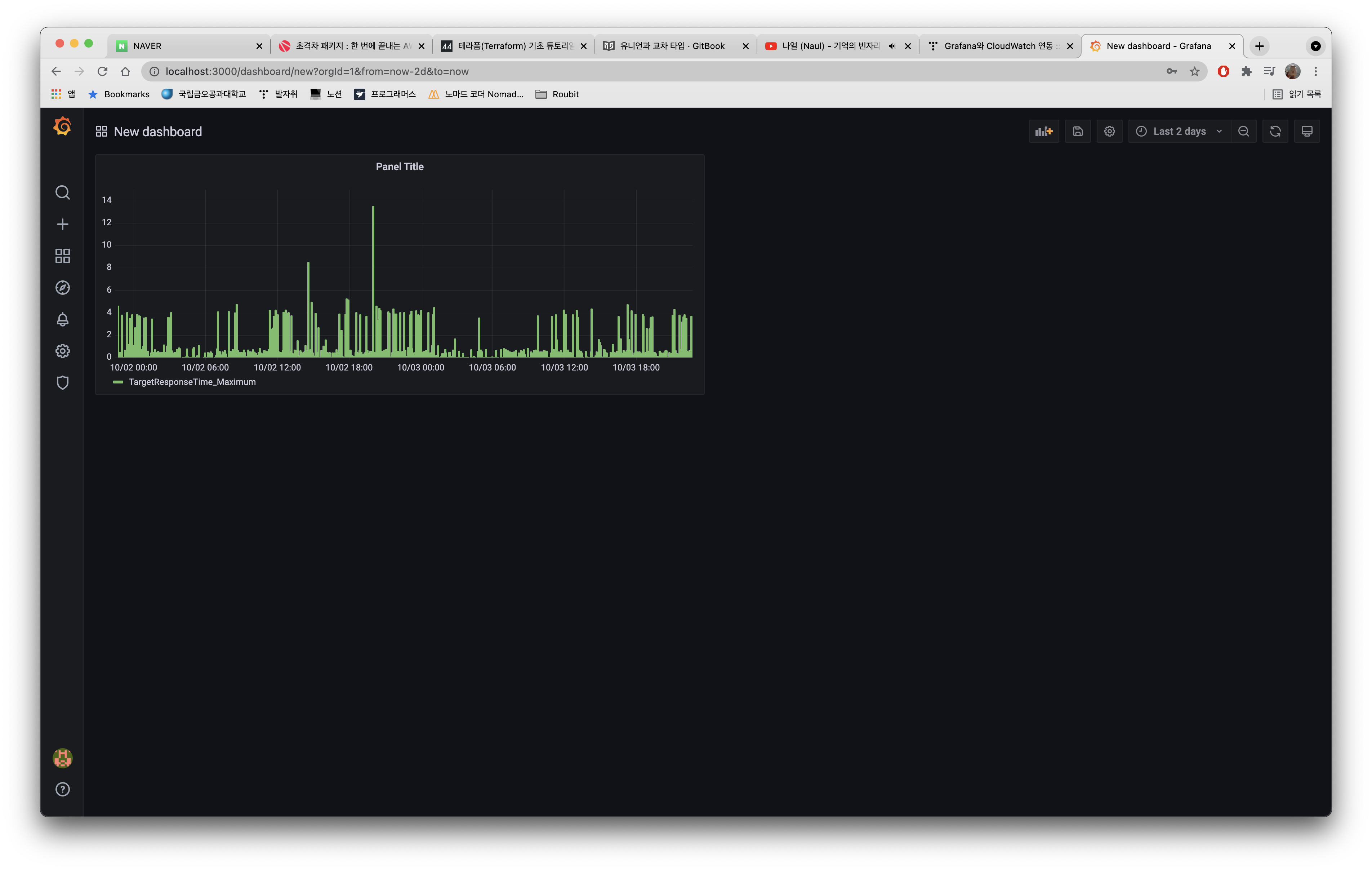Click the Add panel icon
This screenshot has width=1372, height=870.
point(1043,132)
